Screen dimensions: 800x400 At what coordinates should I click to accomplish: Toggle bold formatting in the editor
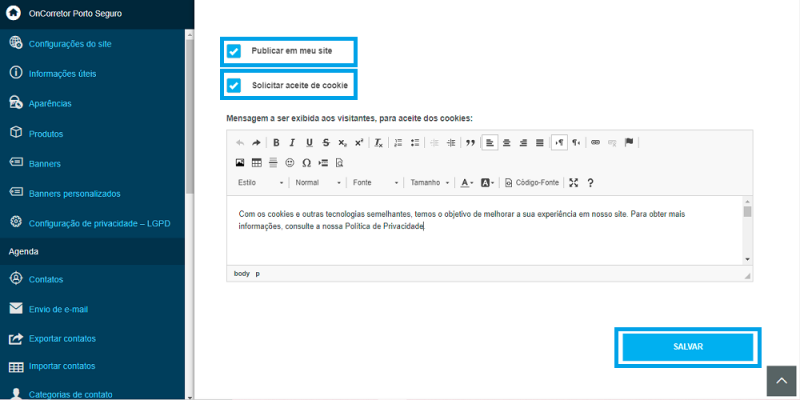(x=277, y=143)
